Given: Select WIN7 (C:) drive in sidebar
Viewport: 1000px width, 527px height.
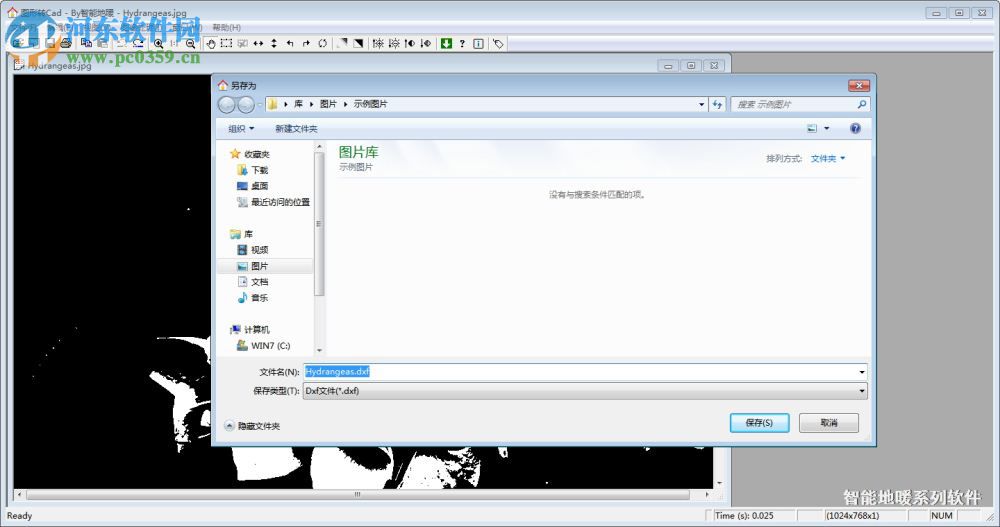Looking at the screenshot, I should (263, 346).
